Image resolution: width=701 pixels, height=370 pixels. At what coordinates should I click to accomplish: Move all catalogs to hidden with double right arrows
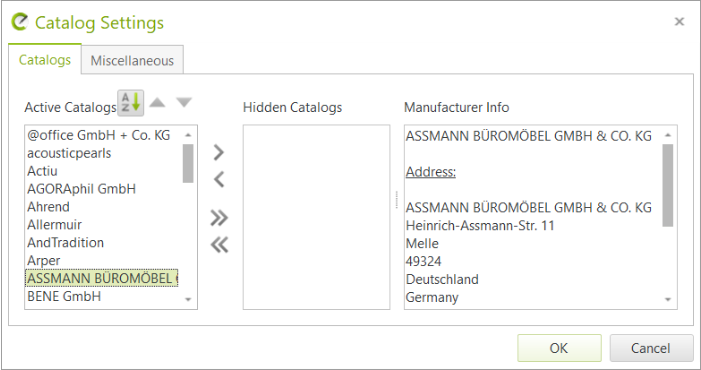tap(219, 218)
